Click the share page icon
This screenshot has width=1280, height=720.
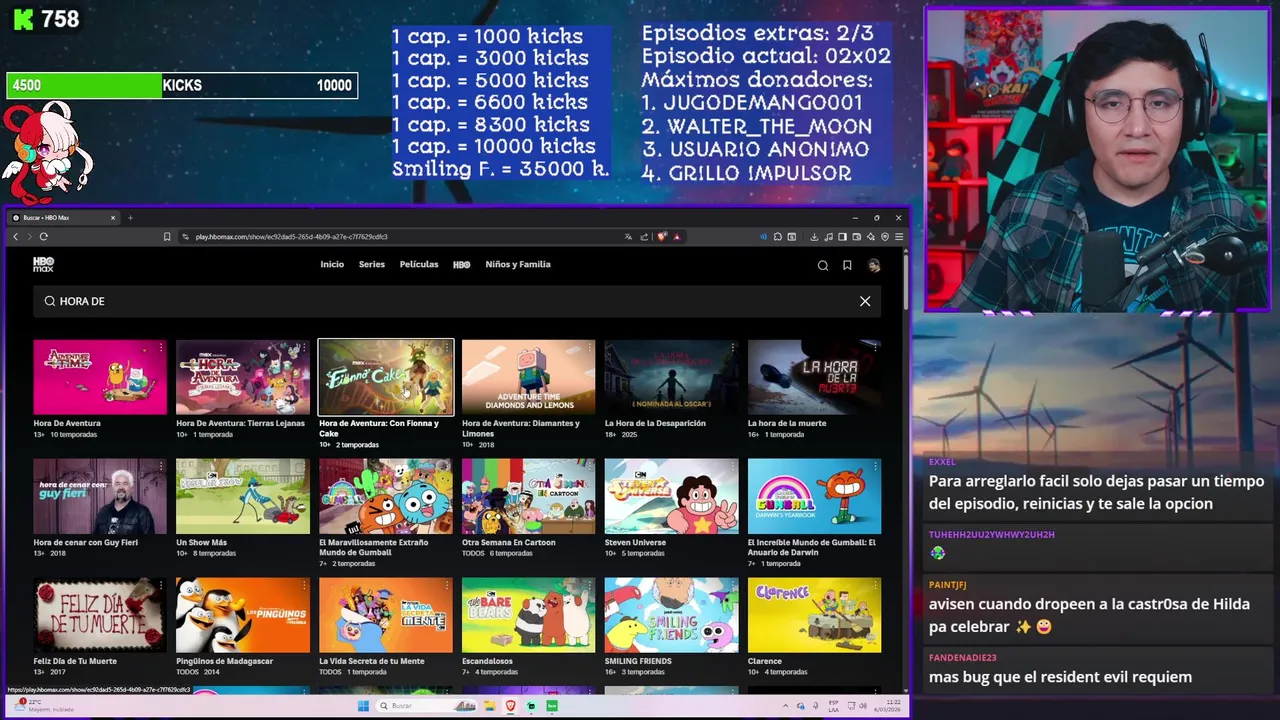pyautogui.click(x=644, y=237)
